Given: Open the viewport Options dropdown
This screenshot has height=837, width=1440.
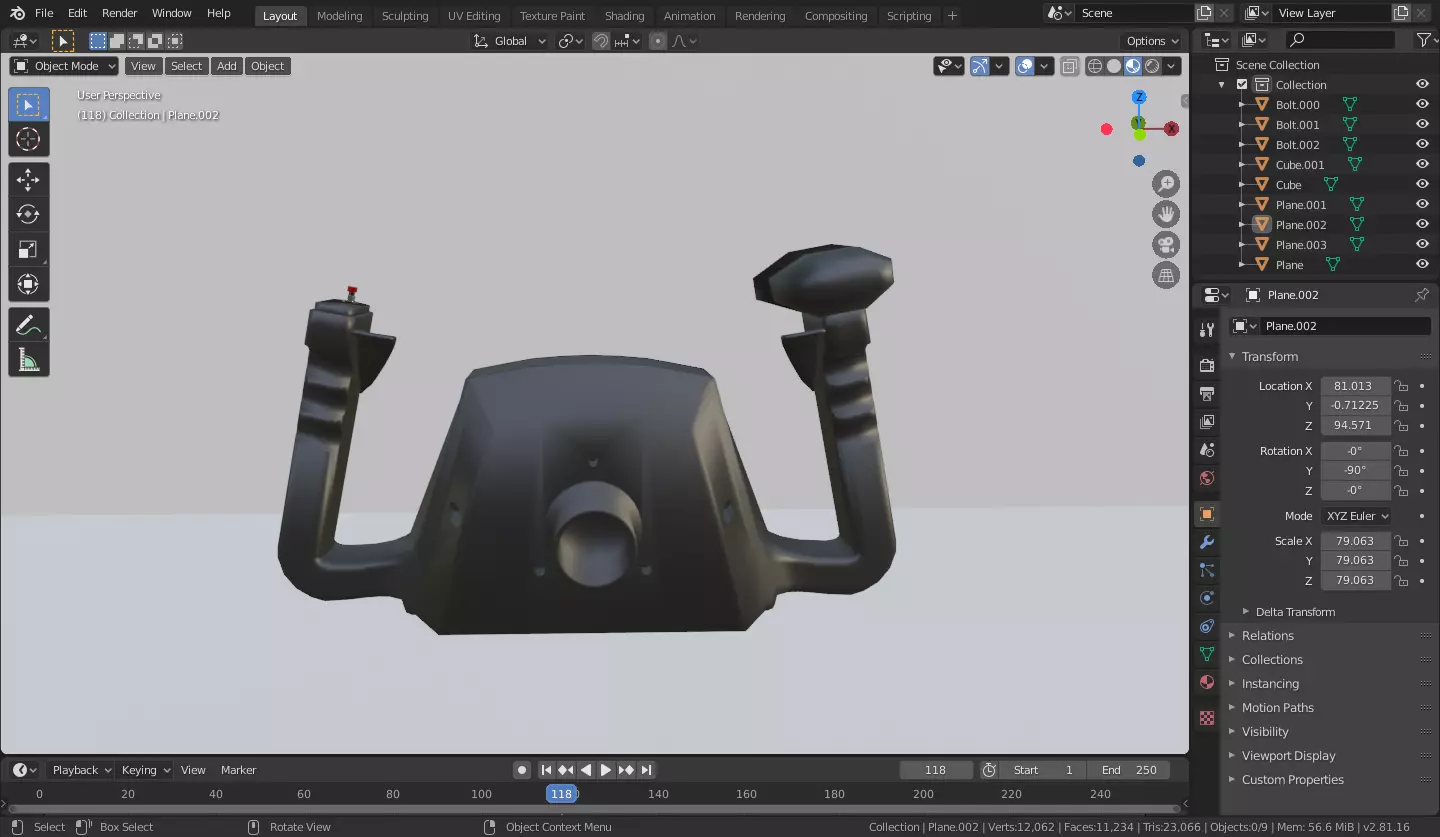Looking at the screenshot, I should point(1153,41).
